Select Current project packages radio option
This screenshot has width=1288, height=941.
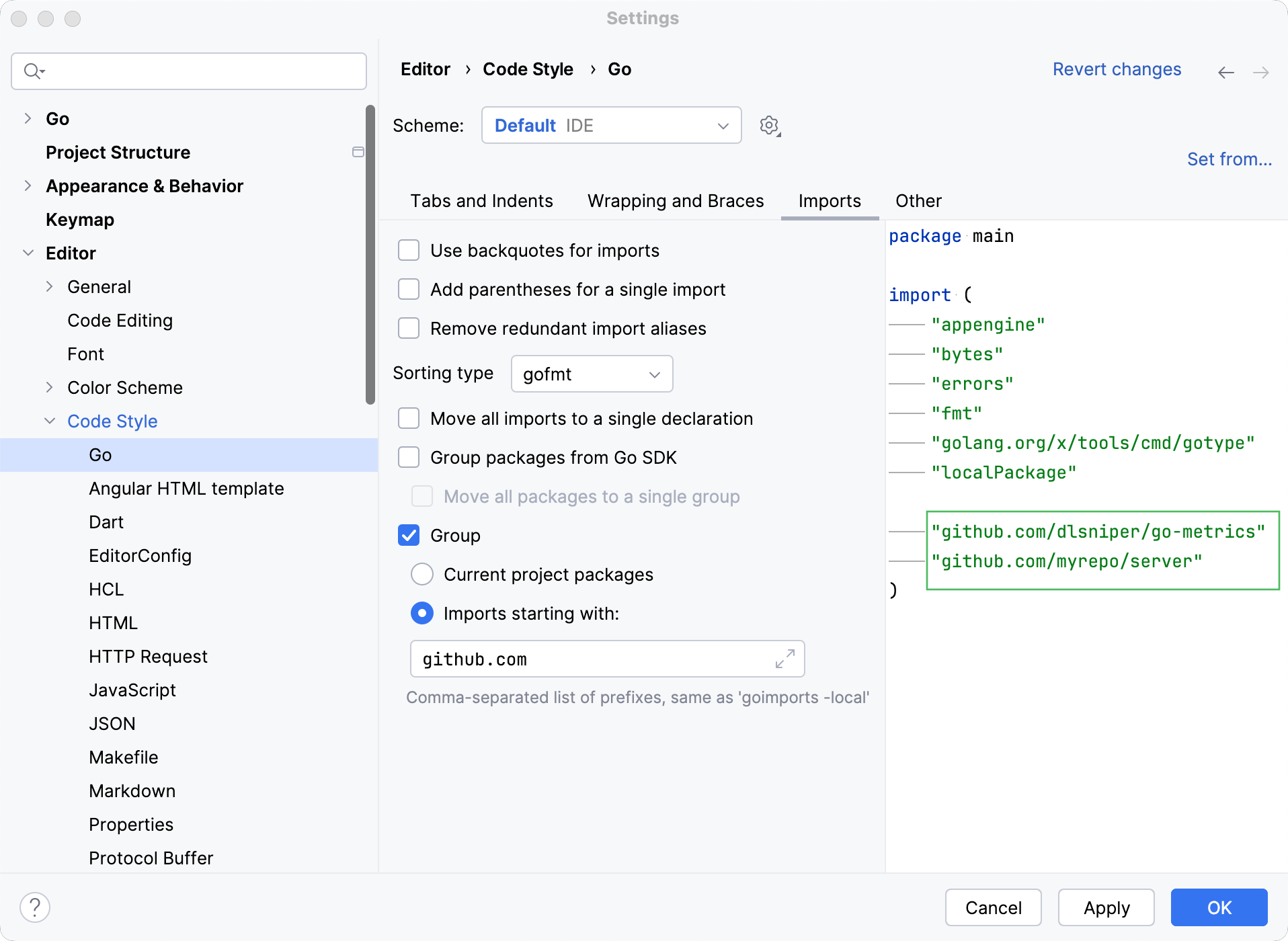point(422,575)
